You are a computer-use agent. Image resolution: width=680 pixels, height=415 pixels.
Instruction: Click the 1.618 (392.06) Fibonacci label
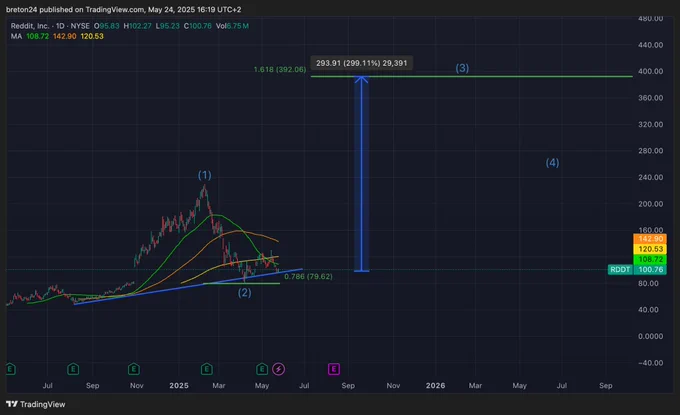point(280,69)
